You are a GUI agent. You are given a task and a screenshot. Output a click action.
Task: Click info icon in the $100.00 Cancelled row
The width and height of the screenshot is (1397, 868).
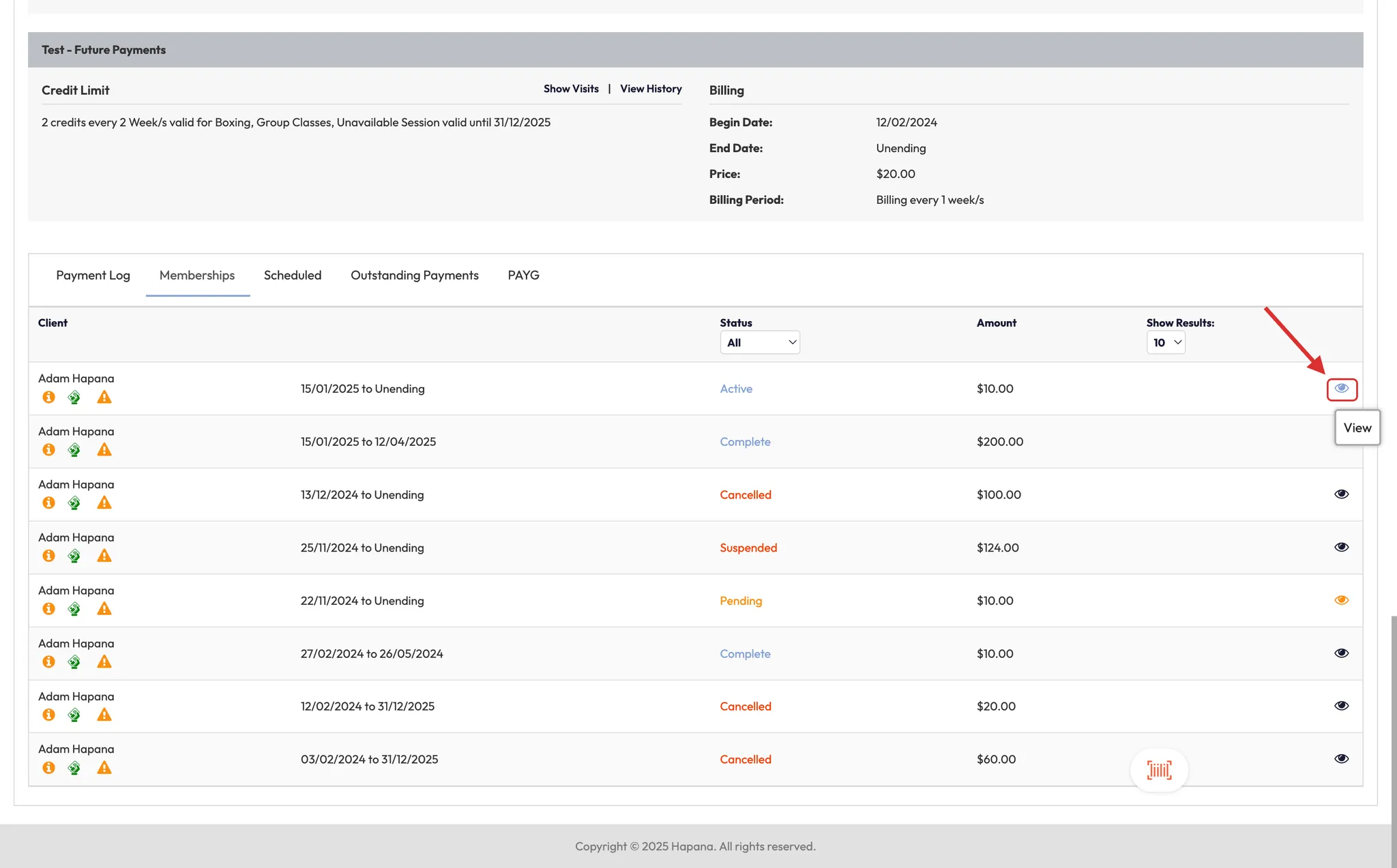pos(48,503)
